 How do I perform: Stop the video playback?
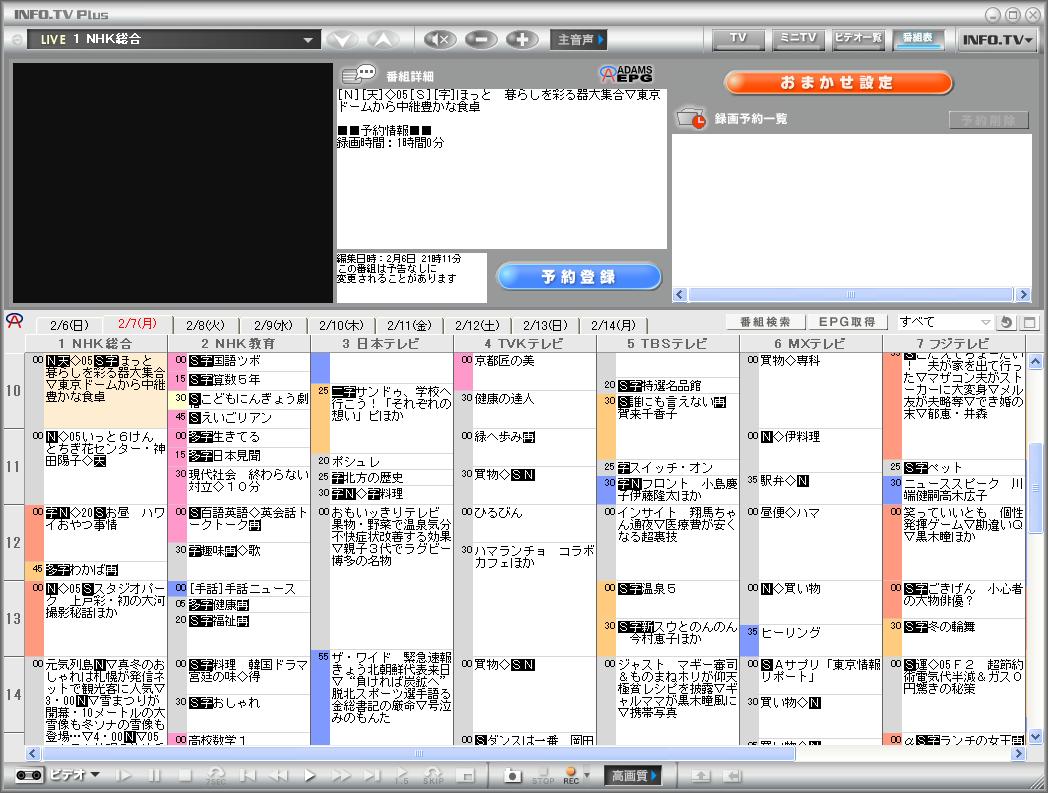pyautogui.click(x=184, y=776)
